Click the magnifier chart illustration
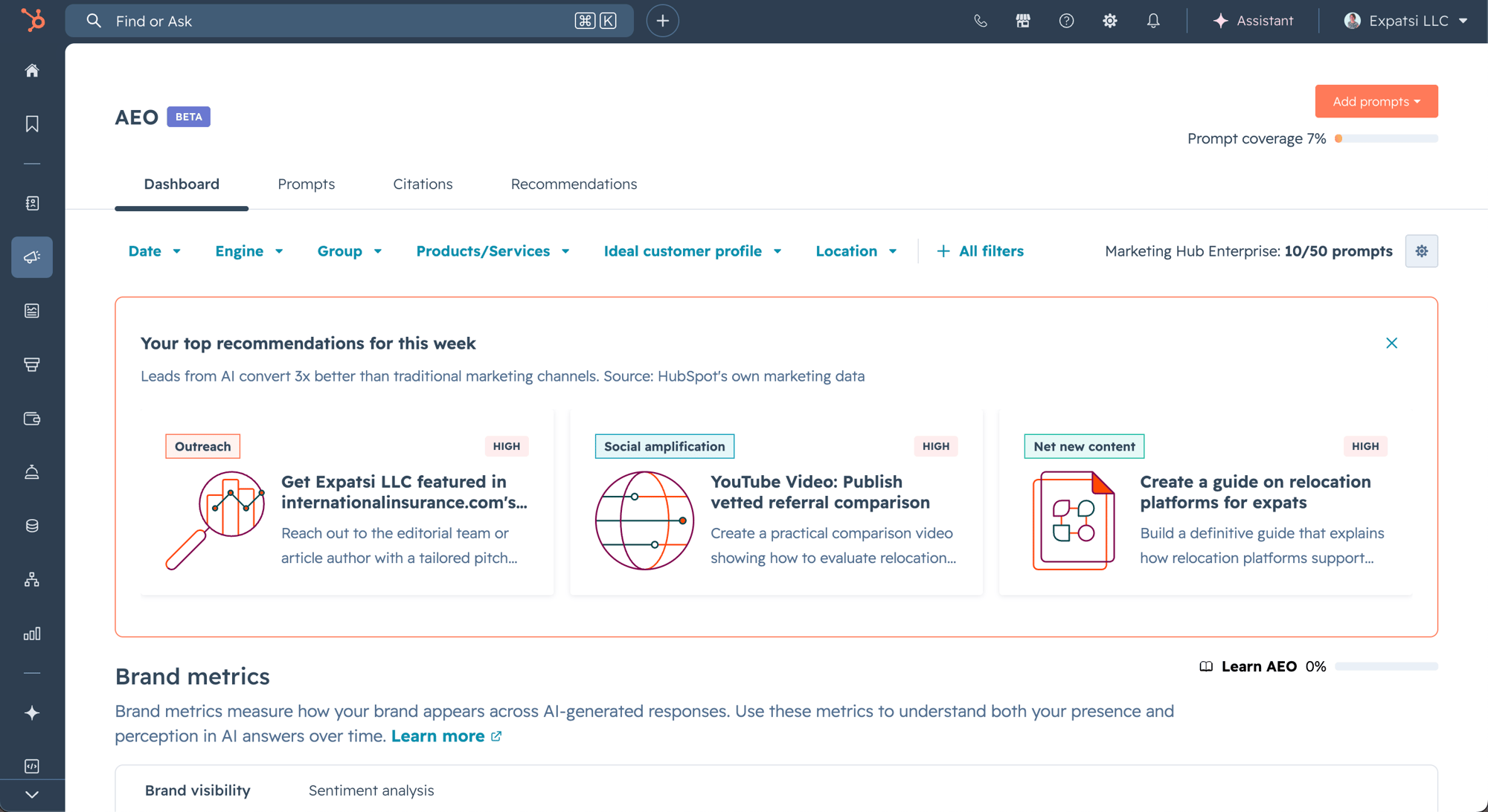 (x=215, y=521)
